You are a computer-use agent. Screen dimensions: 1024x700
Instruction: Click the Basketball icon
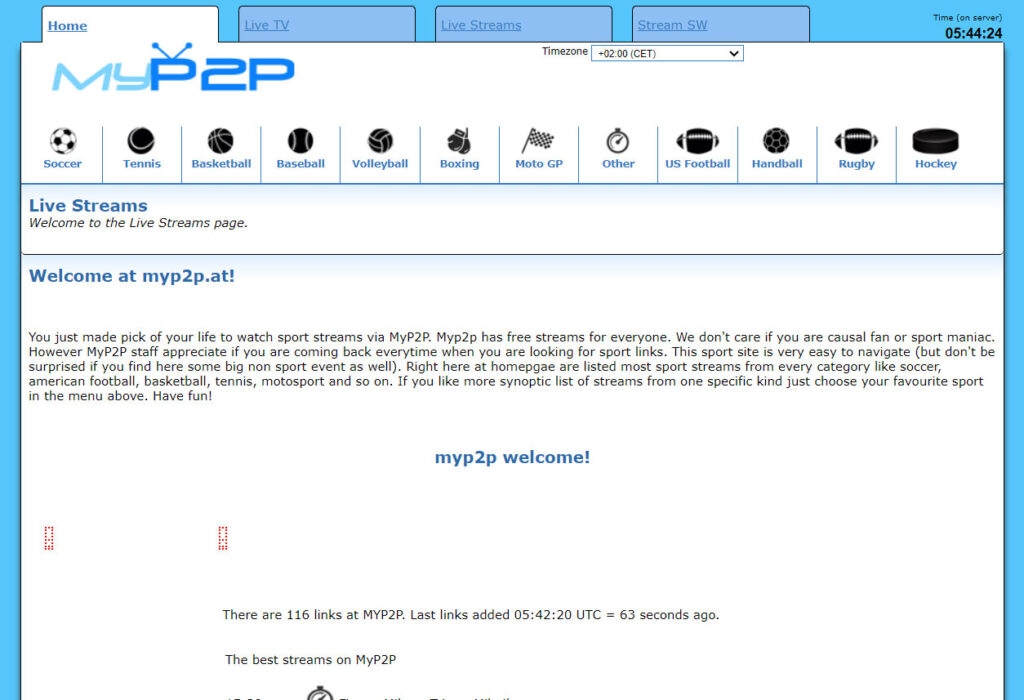tap(221, 141)
